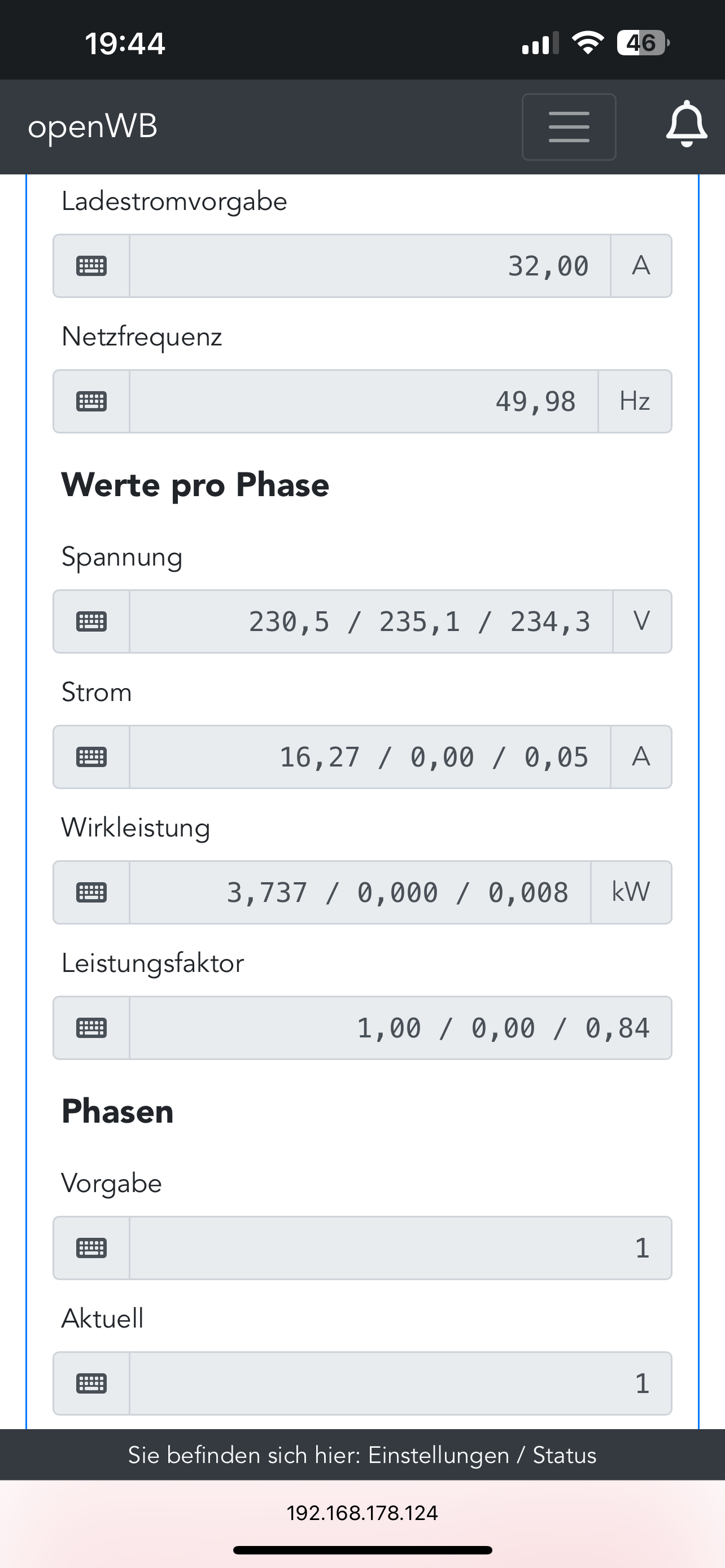The image size is (725, 1568).
Task: Select the Ladestromvorgabe 32,00 value field
Action: point(369,266)
